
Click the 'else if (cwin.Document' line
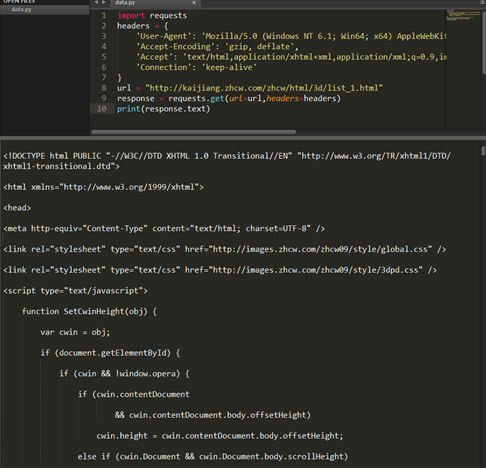point(213,456)
